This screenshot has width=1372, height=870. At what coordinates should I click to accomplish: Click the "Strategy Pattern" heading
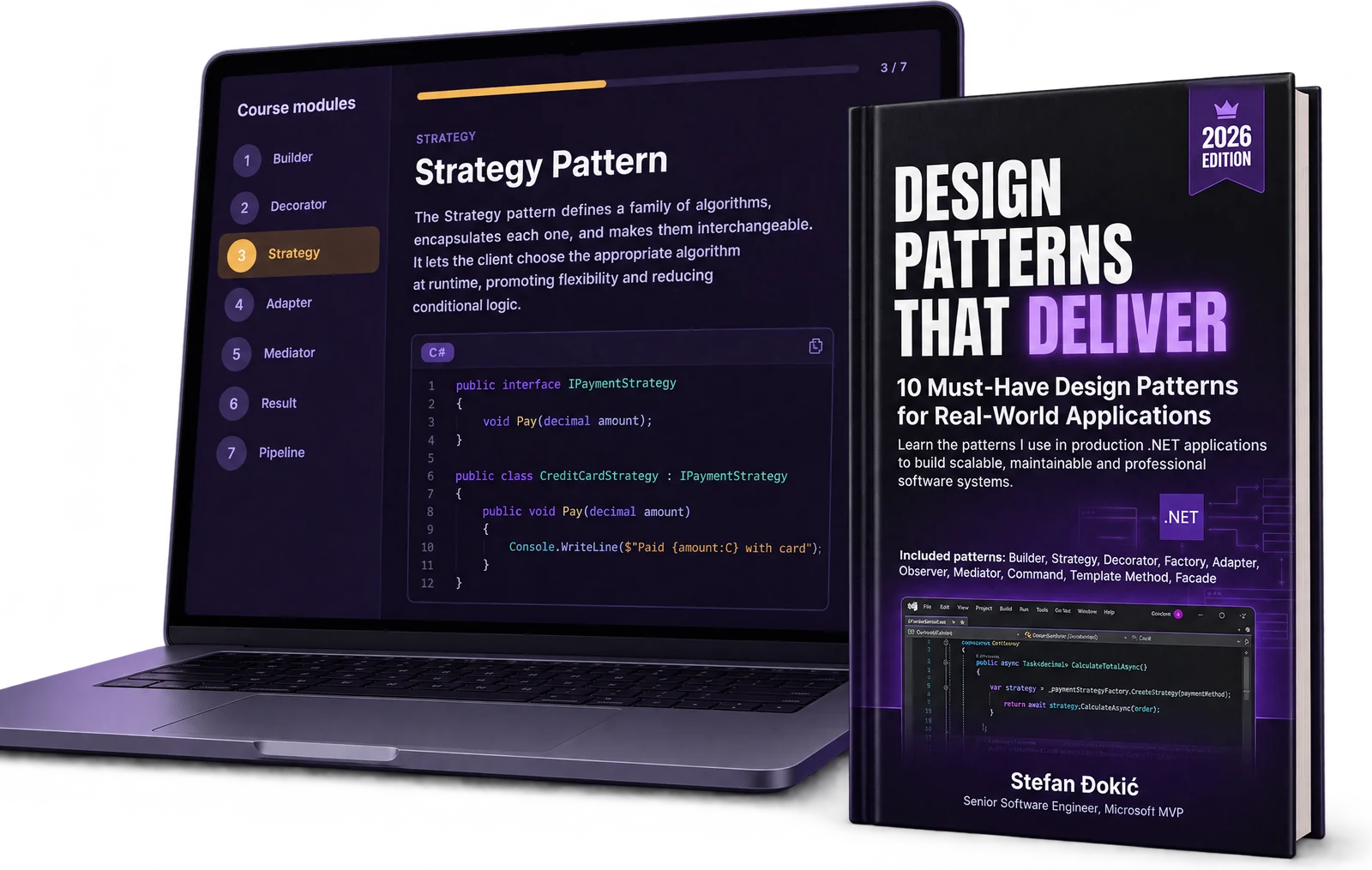tap(541, 166)
